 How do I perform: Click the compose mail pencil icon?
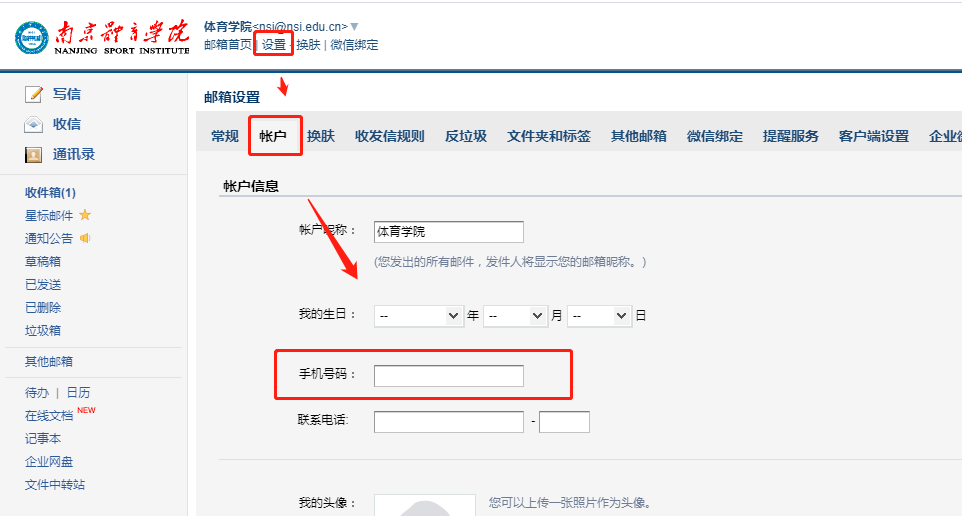34,94
